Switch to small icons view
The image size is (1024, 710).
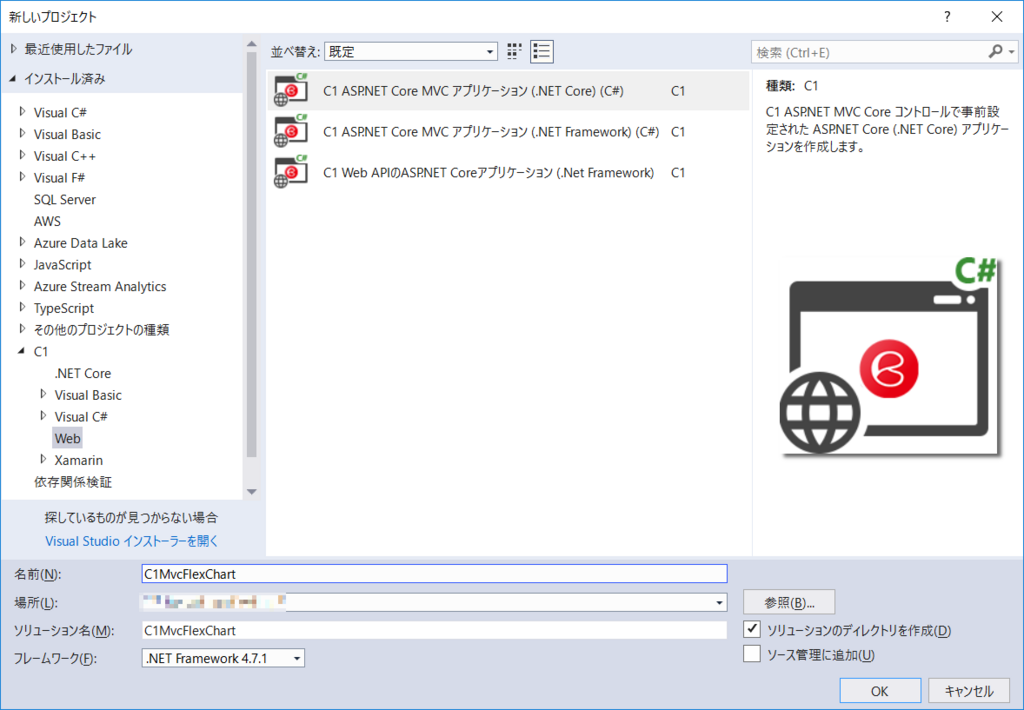(x=515, y=52)
